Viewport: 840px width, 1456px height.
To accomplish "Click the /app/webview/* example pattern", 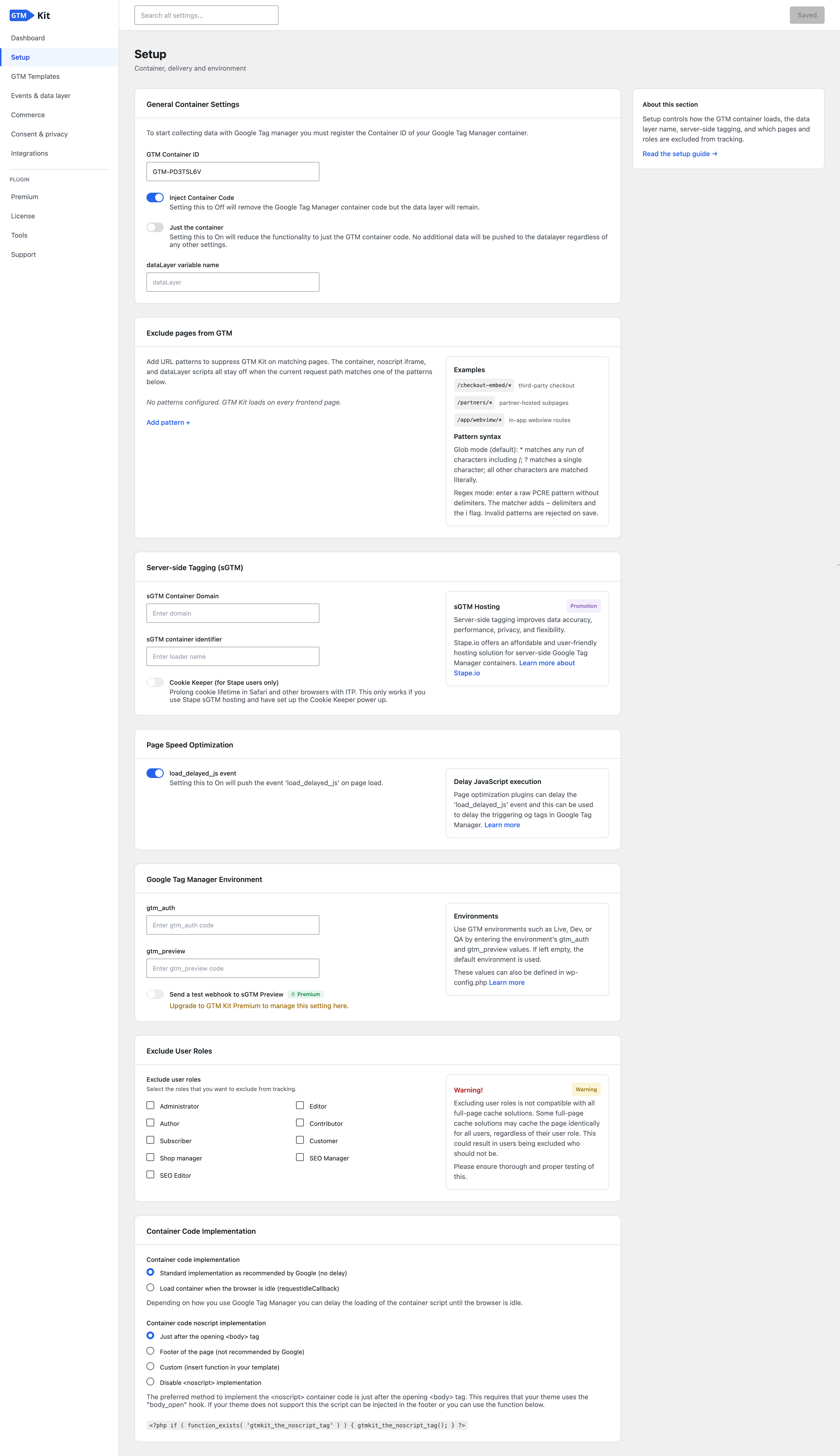I will tap(479, 420).
